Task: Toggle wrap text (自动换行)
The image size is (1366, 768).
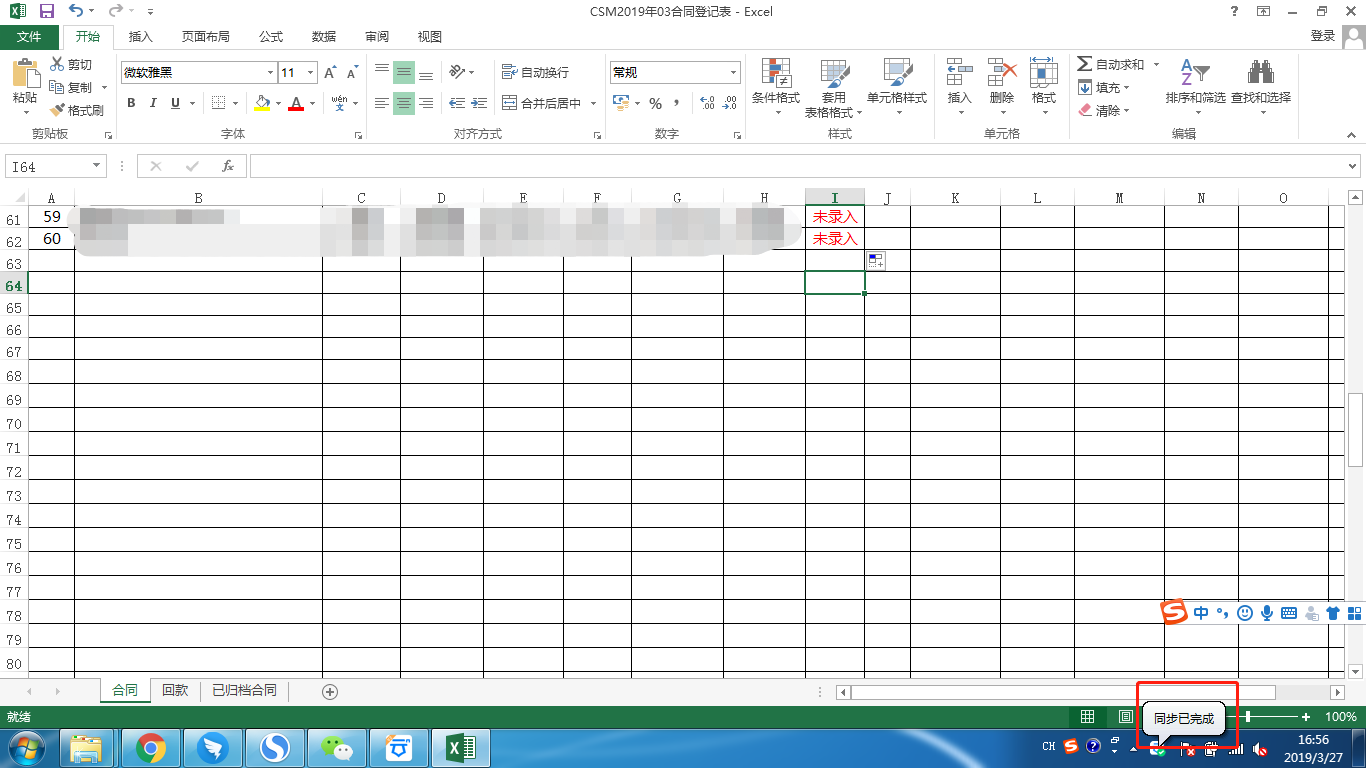Action: click(535, 72)
